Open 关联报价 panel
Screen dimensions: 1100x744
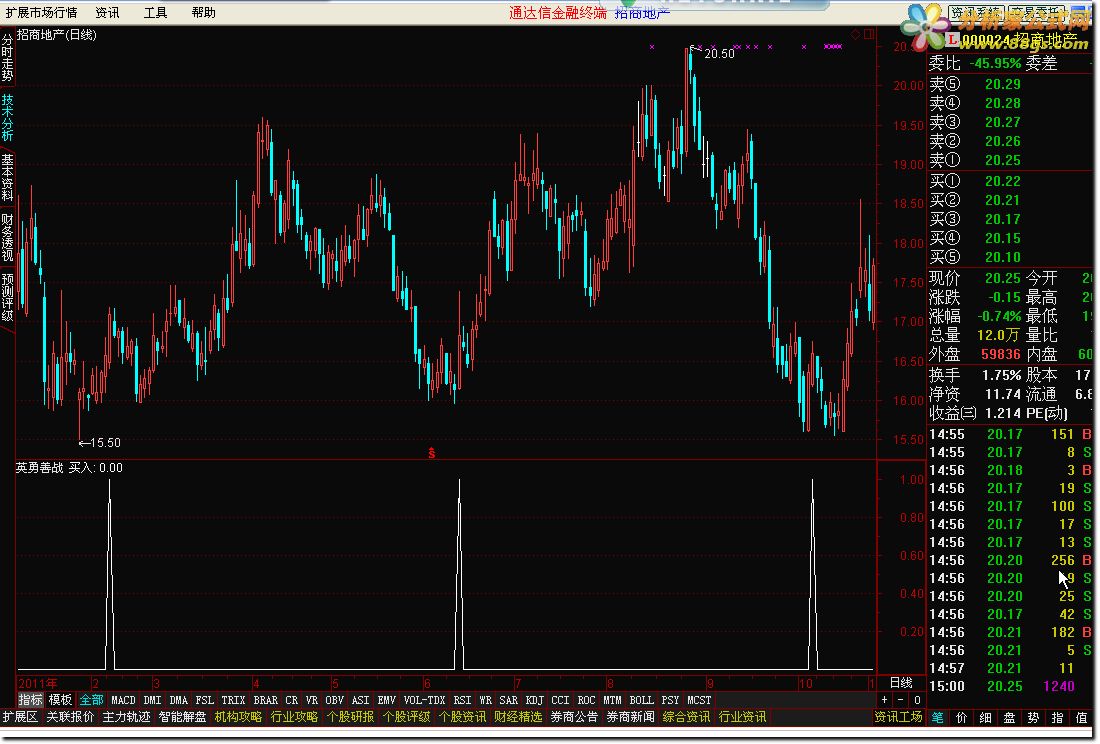(x=70, y=717)
